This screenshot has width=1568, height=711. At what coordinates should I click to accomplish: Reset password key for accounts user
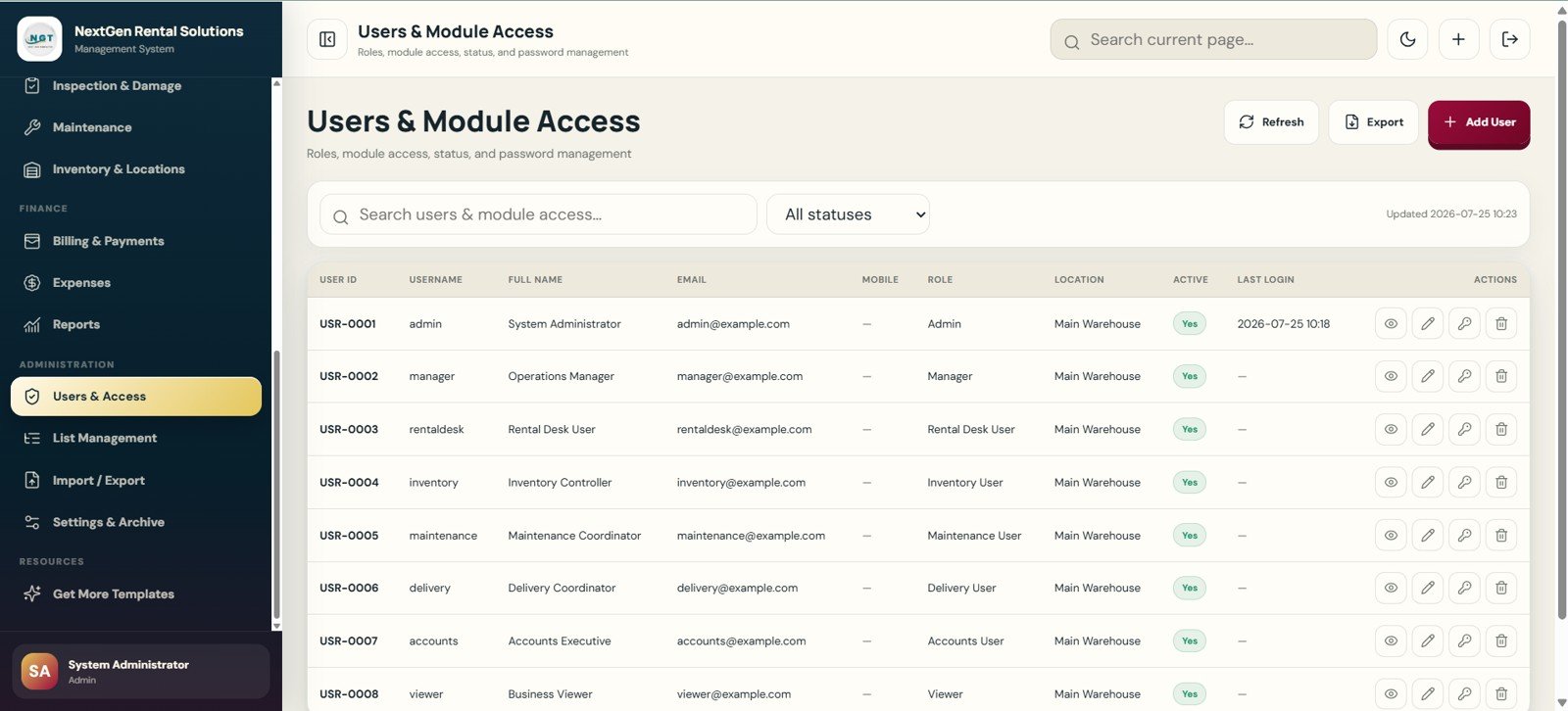tap(1464, 640)
